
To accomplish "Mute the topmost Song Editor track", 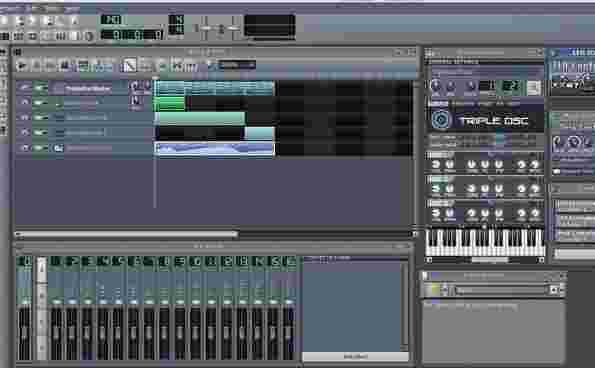I will pos(39,88).
